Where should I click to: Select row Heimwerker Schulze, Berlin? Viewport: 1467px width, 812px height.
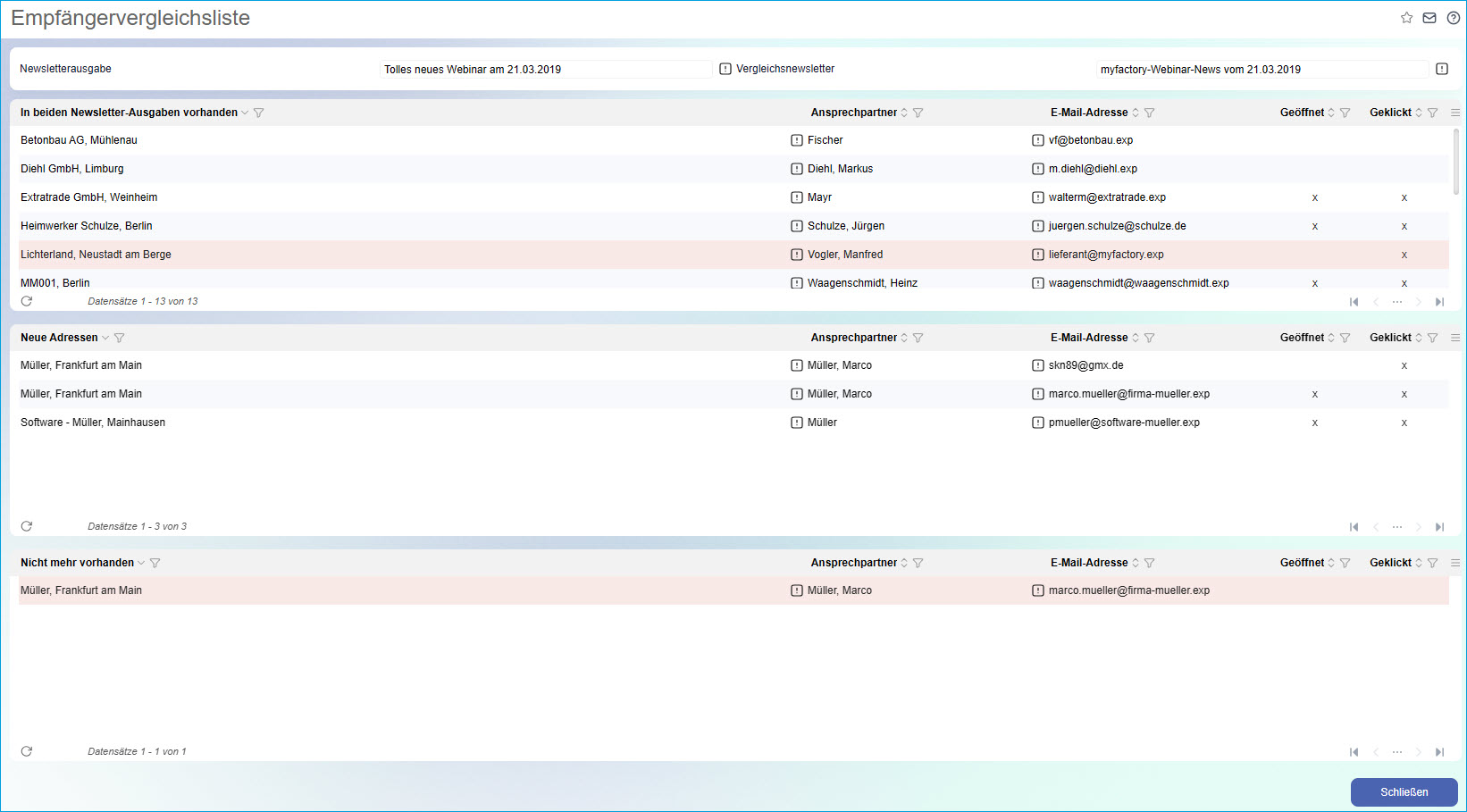pos(733,226)
